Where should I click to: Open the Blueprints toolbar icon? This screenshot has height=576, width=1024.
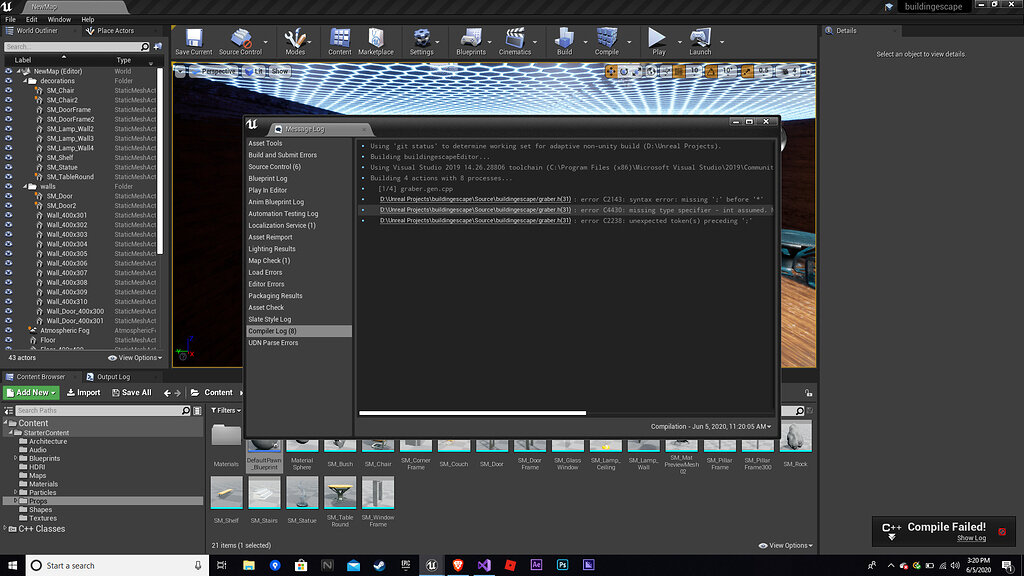coord(471,41)
